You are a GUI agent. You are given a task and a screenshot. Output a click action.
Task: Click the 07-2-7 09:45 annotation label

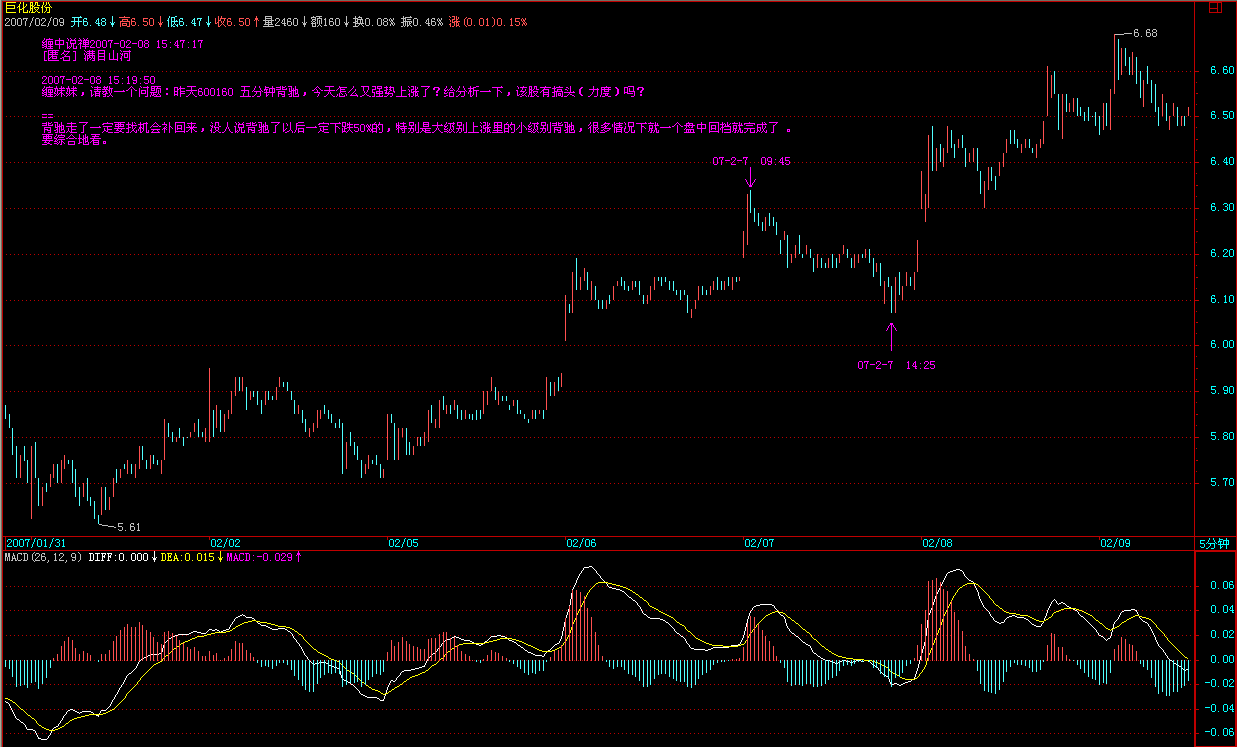(x=751, y=161)
